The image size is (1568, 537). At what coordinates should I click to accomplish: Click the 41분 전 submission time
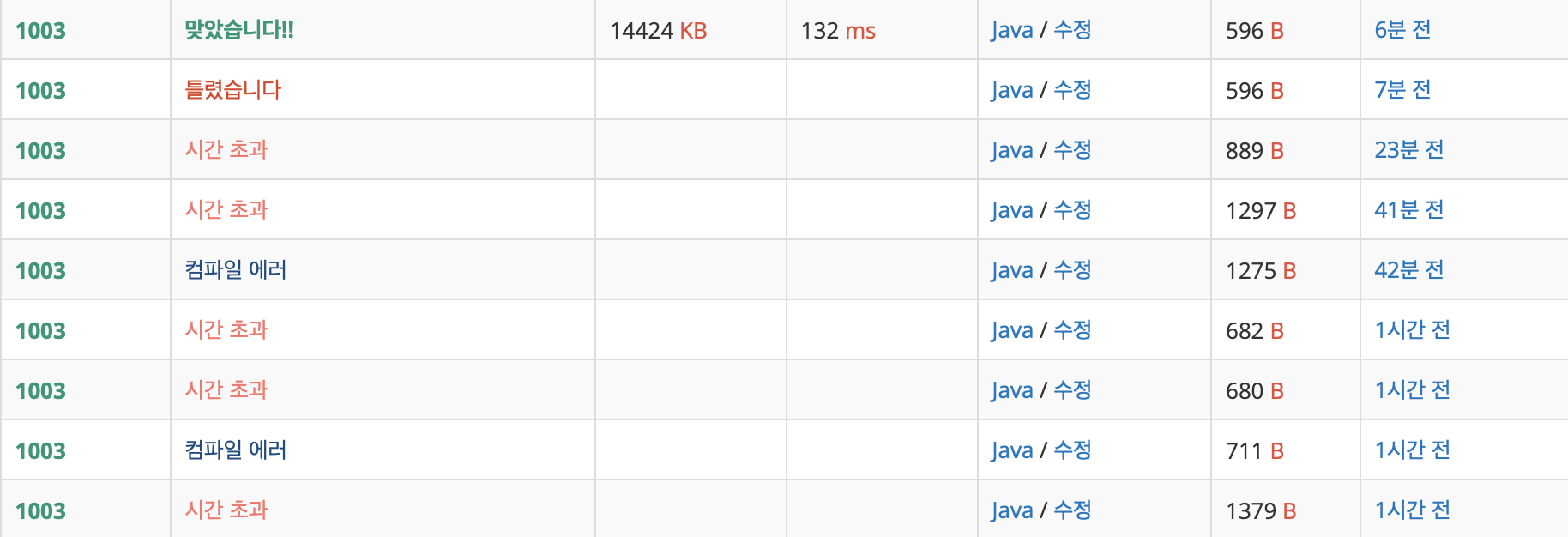click(x=1409, y=210)
